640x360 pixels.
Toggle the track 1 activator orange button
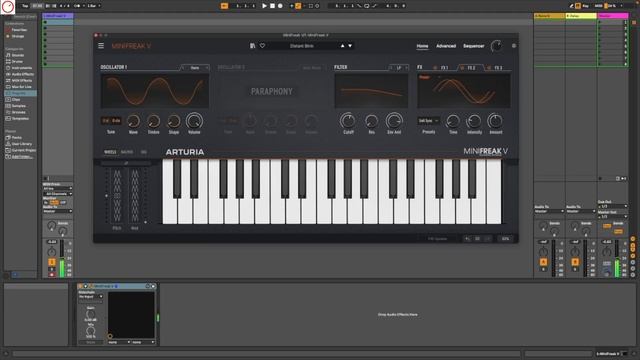(x=52, y=262)
